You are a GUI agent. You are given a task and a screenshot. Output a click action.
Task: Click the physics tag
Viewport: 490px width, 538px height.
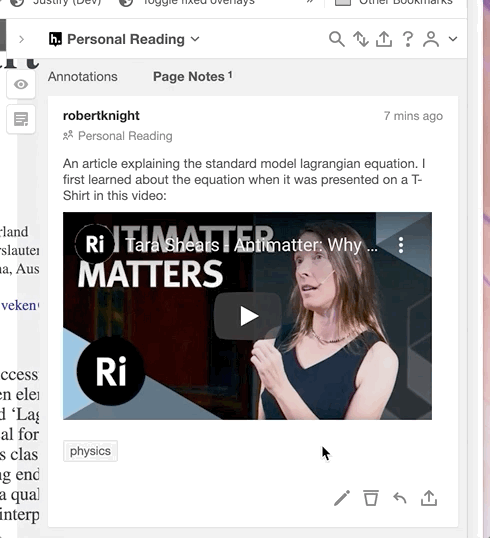90,451
